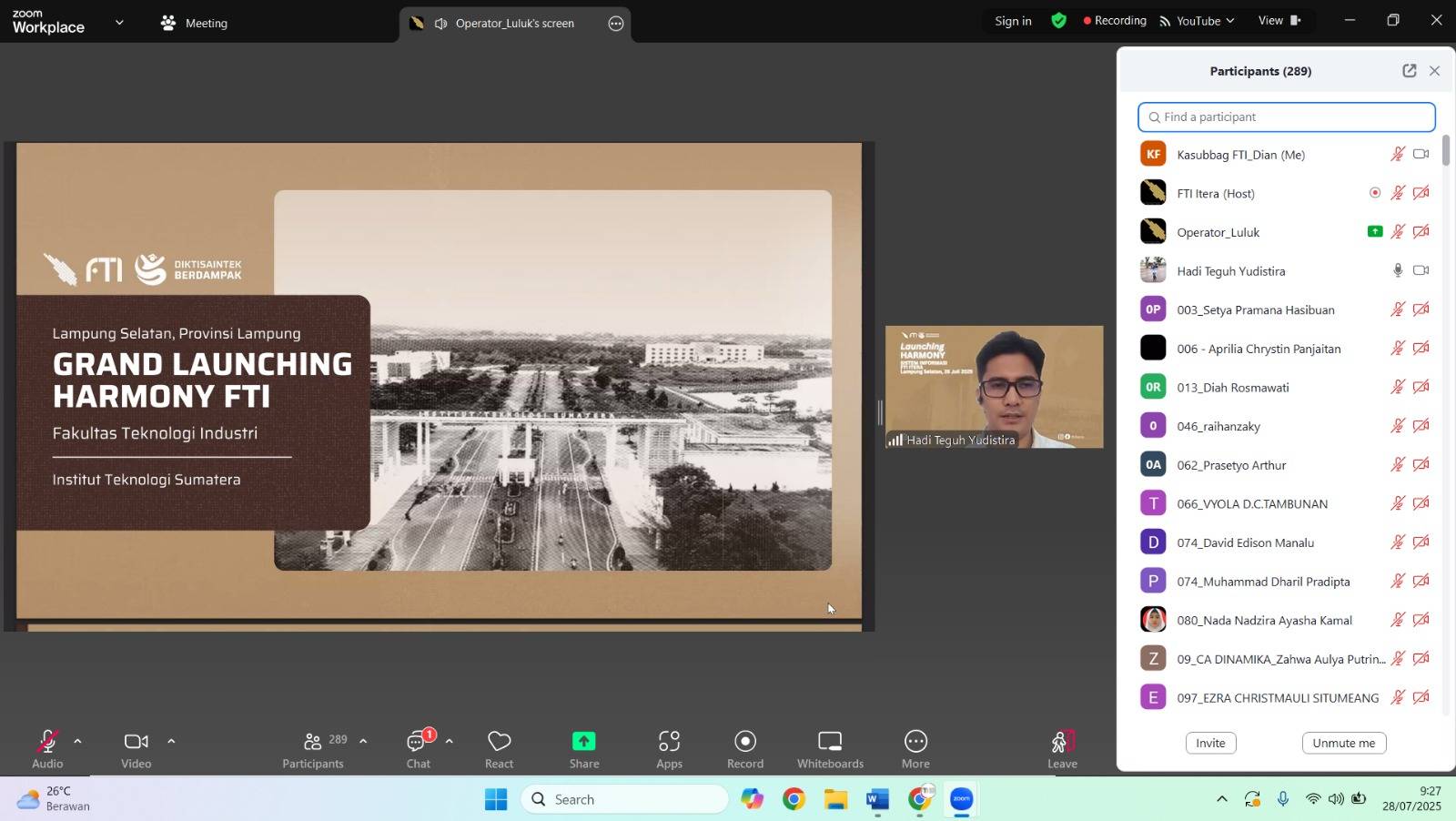Expand the audio options arrow
Viewport: 1456px width, 821px height.
[77, 742]
